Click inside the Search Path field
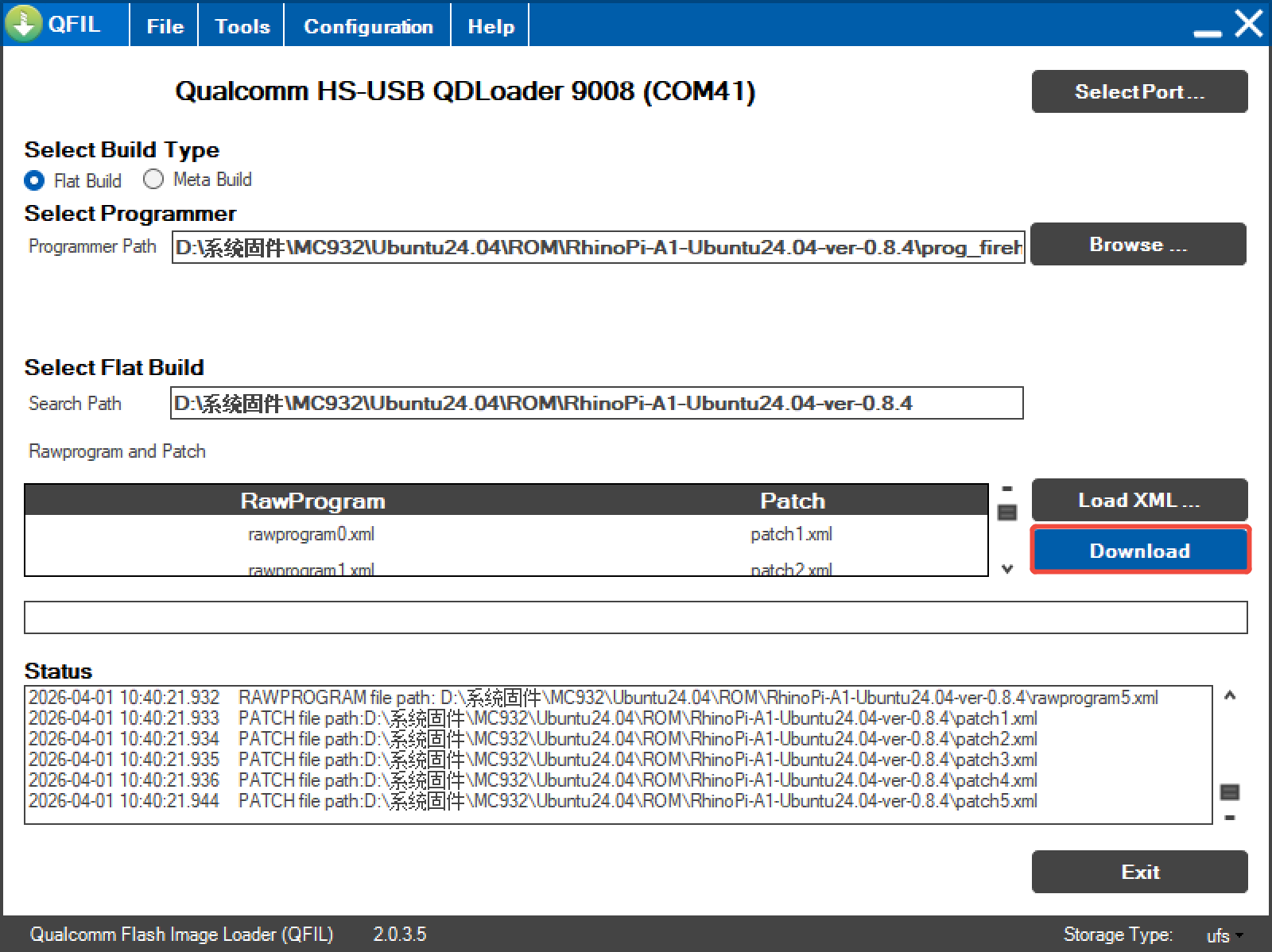Image resolution: width=1272 pixels, height=952 pixels. coord(596,404)
